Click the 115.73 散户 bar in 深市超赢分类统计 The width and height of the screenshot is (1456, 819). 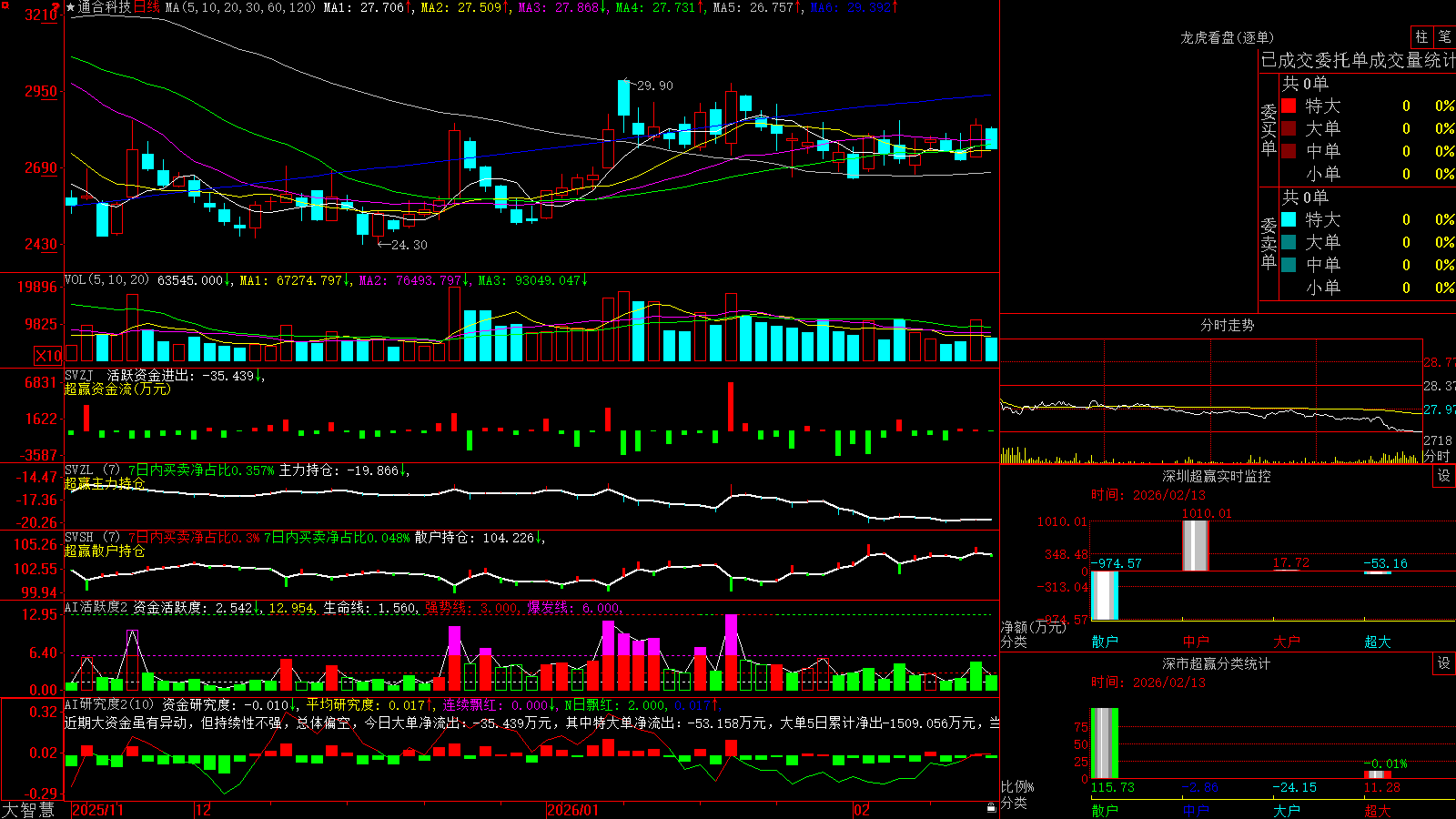tap(1105, 743)
